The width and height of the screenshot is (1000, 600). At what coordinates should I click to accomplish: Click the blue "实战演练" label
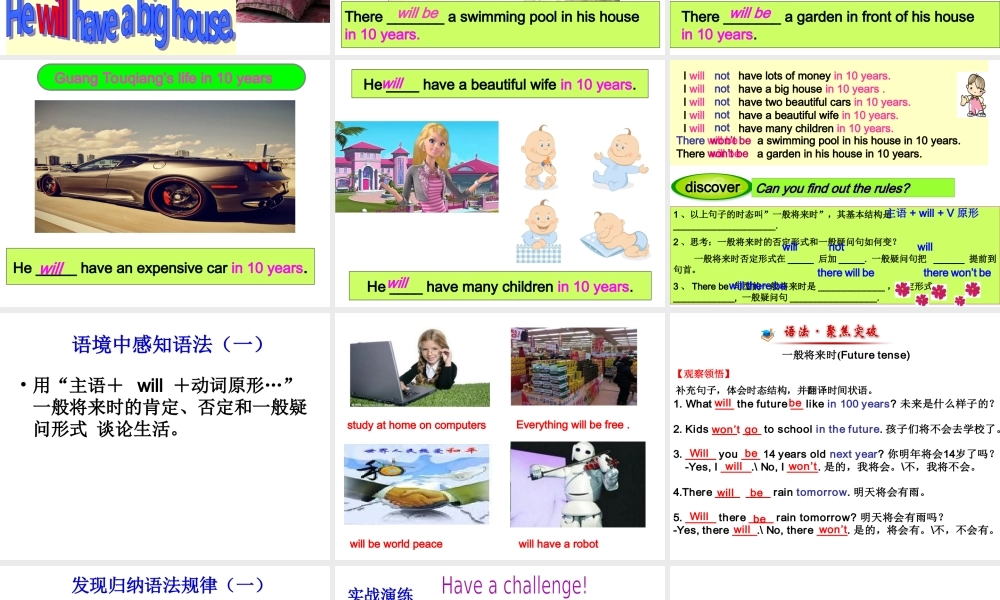tap(380, 593)
